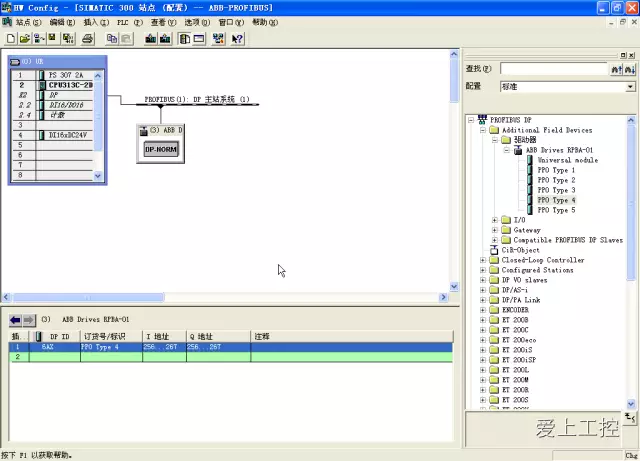Click the CiR-Object icon in catalog
Screen dimensions: 640x461
click(494, 250)
